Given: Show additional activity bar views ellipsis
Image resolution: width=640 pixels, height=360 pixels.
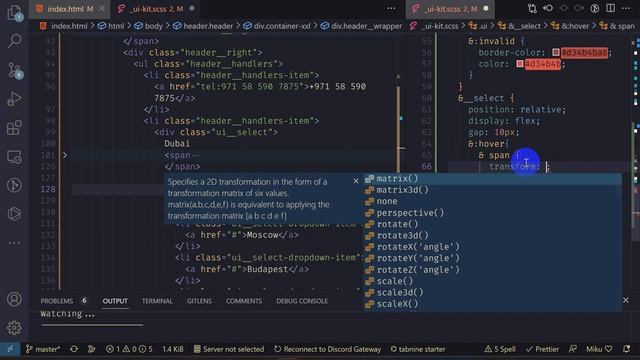Looking at the screenshot, I should [14, 243].
